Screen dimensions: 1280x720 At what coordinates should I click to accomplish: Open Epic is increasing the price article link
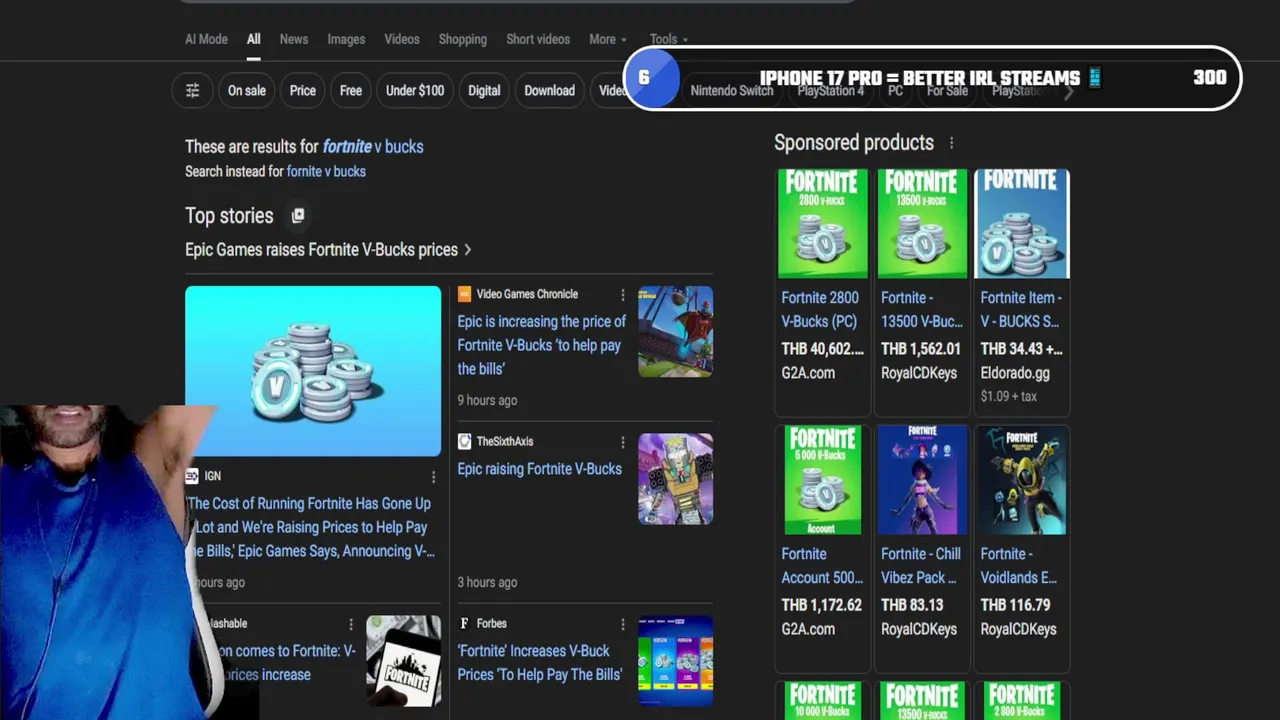[541, 345]
